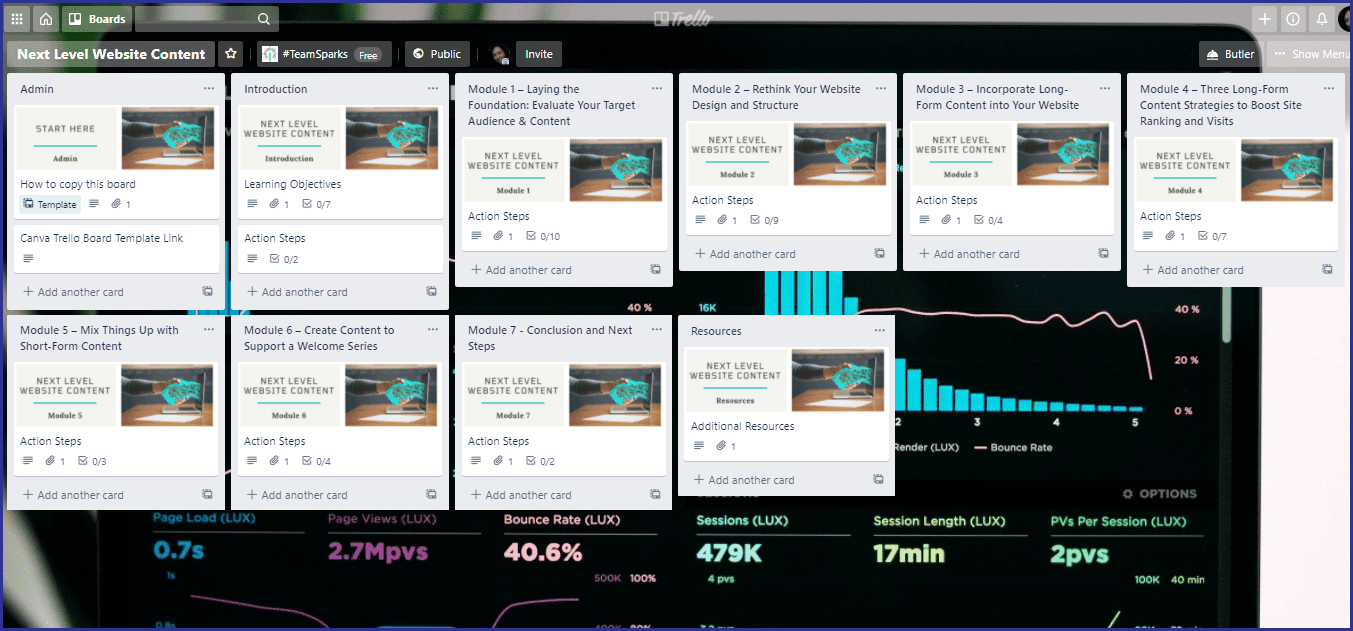Click the description icon on the Canva Template card
This screenshot has width=1353, height=631.
(x=28, y=259)
